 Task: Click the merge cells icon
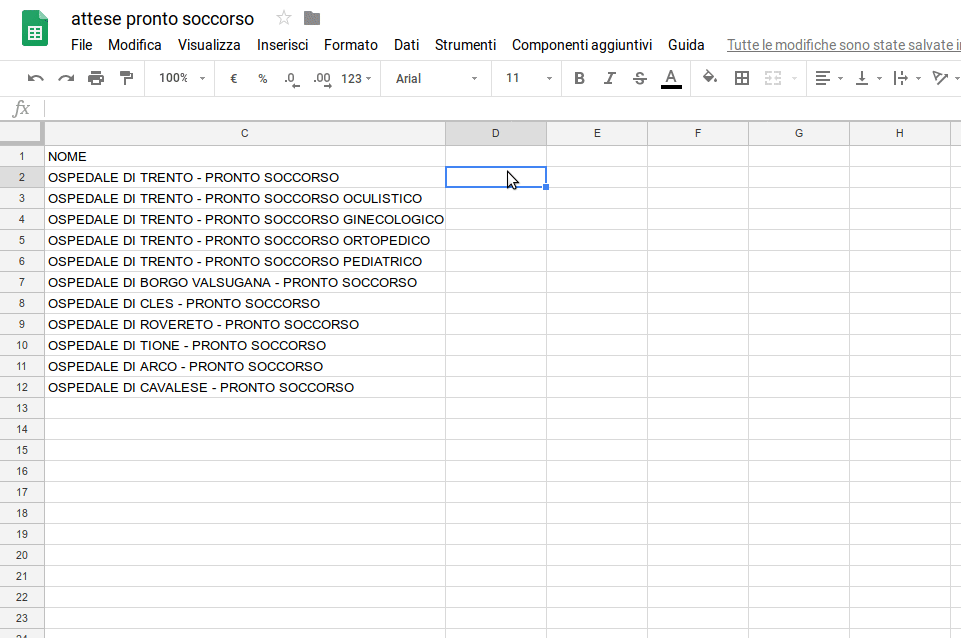pyautogui.click(x=773, y=78)
